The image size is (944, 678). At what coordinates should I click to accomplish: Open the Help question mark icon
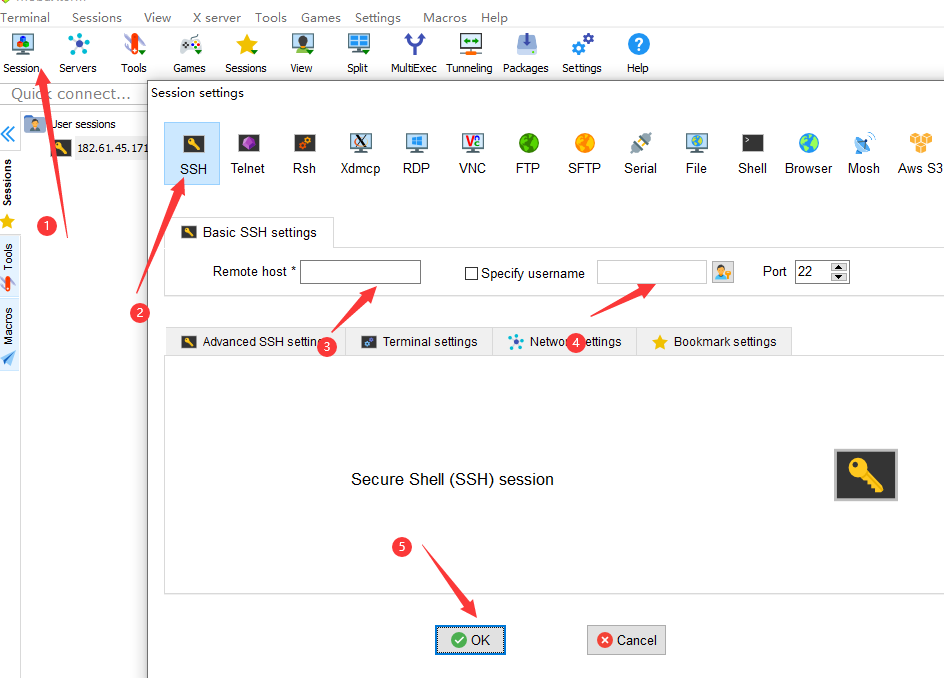tap(638, 54)
